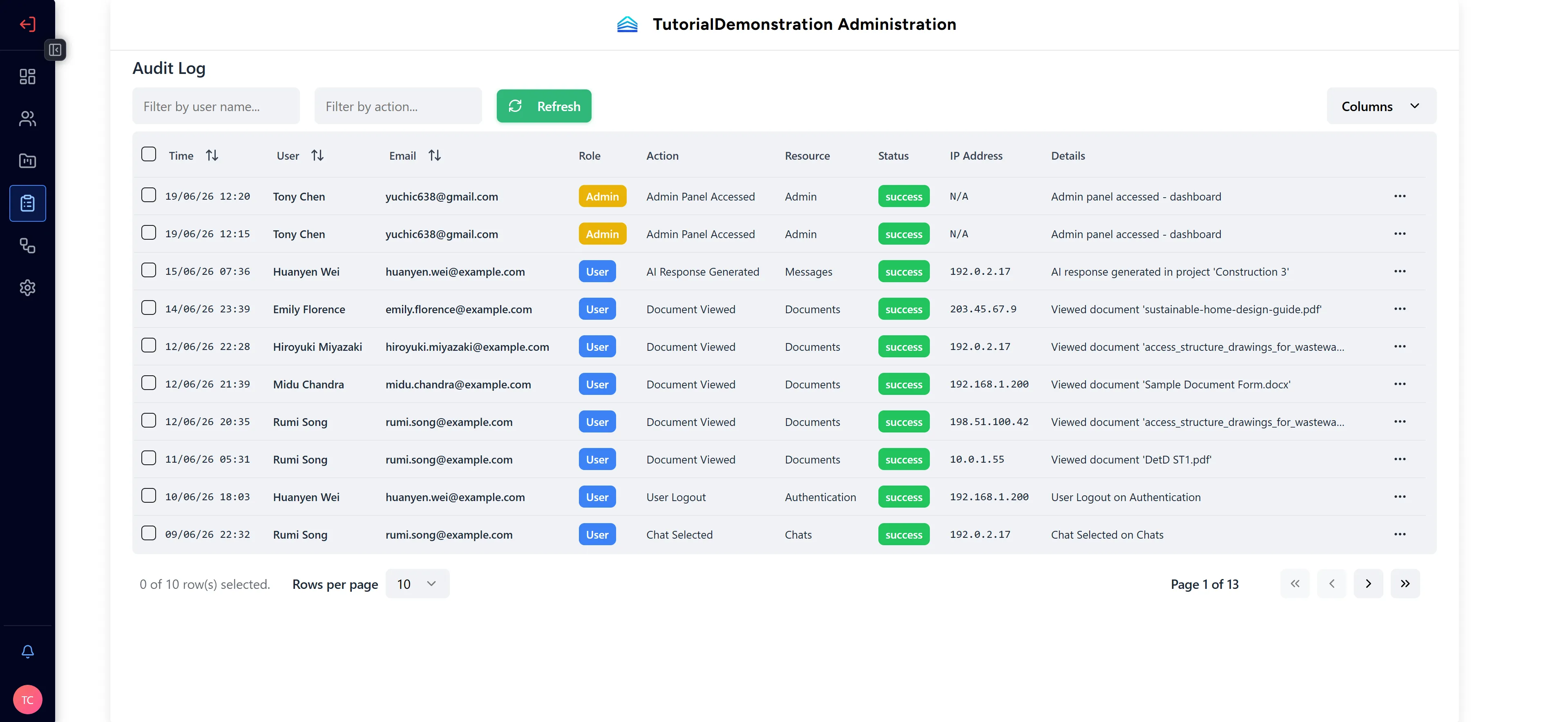Screen dimensions: 1568x722
Task: Go to the next page
Action: click(1368, 584)
